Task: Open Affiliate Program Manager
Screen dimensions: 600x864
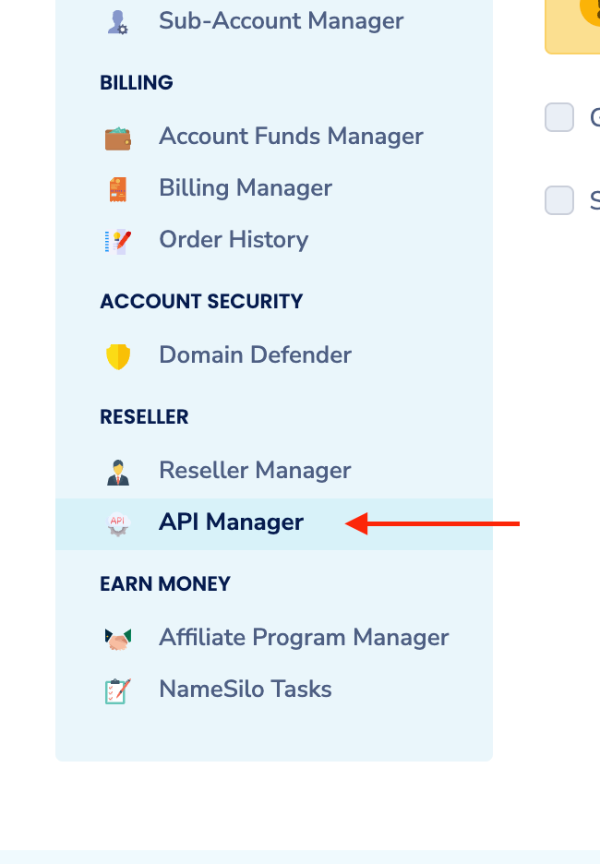Action: point(304,638)
